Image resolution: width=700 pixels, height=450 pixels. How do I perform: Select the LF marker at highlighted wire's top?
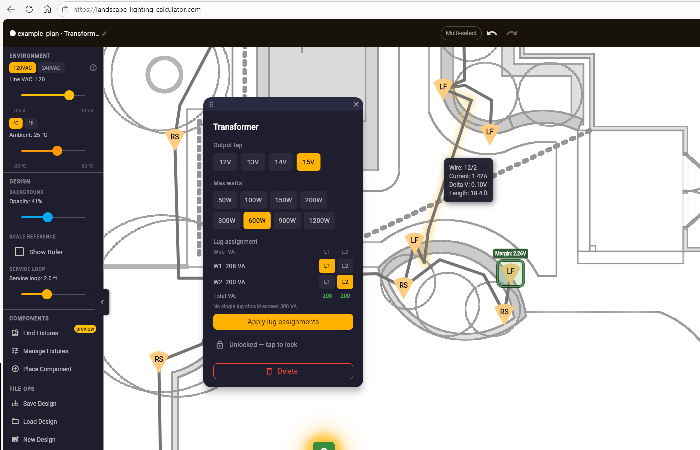(x=443, y=88)
